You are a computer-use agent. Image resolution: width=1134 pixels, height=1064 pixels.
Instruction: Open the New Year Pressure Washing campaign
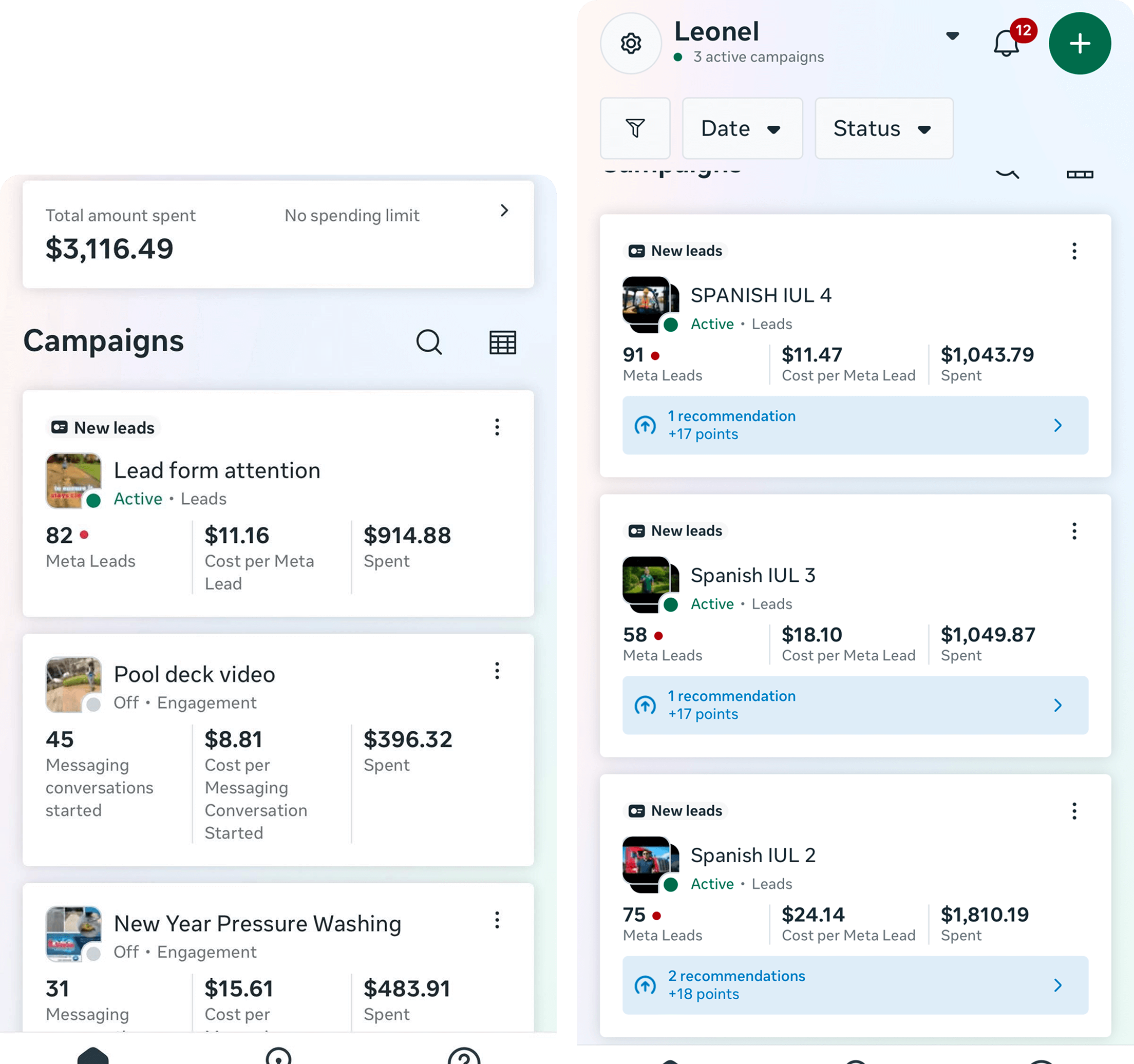pos(257,924)
